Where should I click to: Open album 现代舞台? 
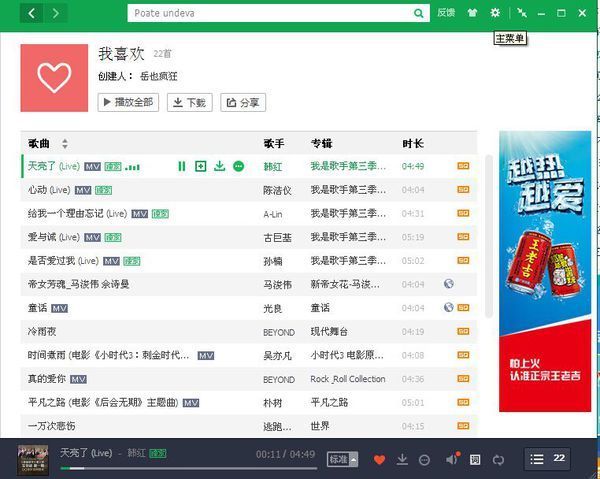click(329, 331)
